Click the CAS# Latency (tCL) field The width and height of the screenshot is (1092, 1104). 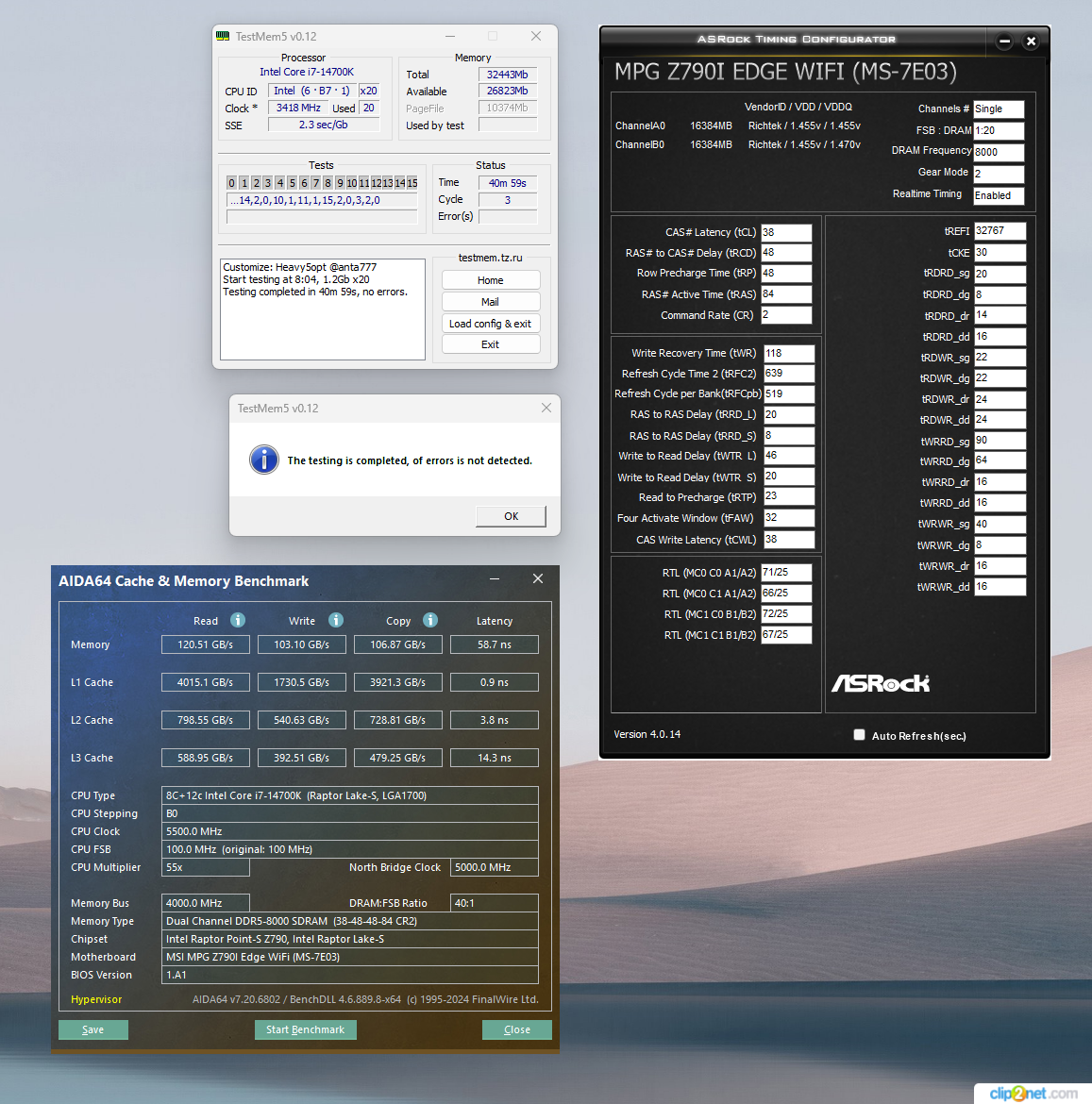point(786,232)
